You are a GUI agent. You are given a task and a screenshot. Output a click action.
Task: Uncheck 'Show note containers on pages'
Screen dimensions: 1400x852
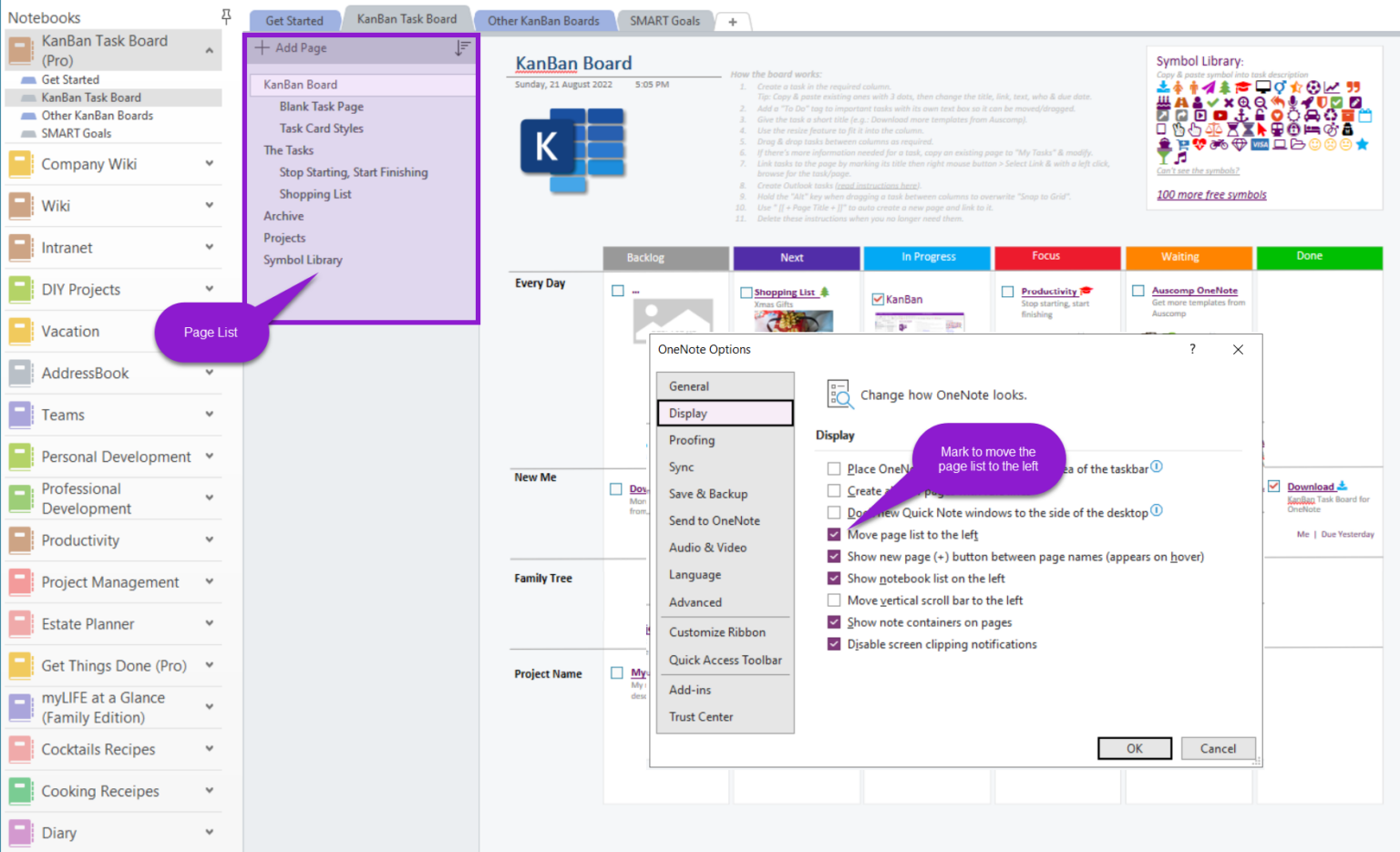click(x=834, y=621)
